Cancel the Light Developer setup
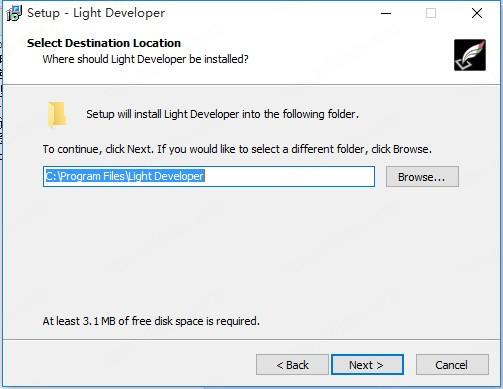 tap(452, 365)
